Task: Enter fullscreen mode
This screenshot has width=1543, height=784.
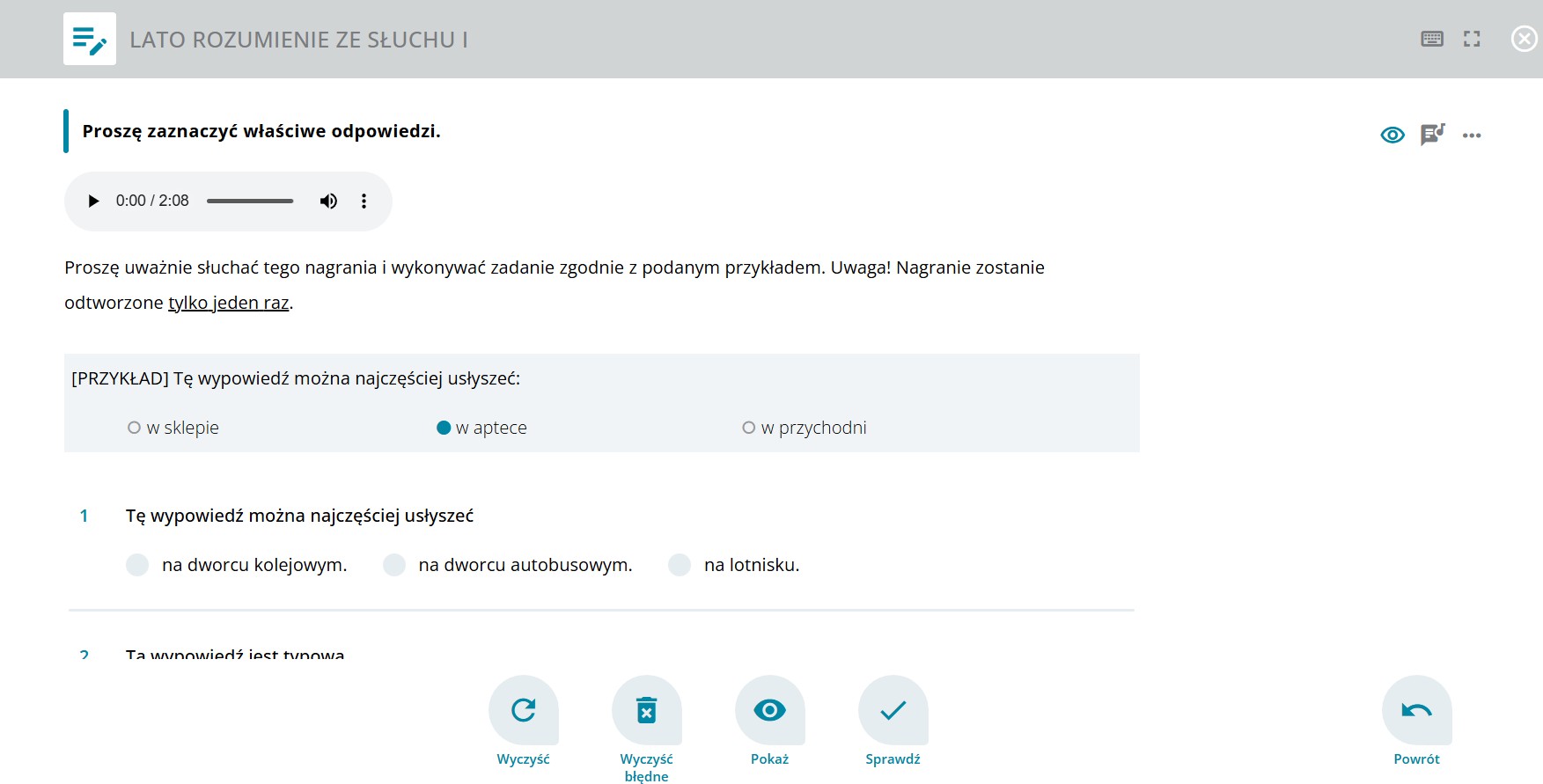Action: click(1472, 39)
